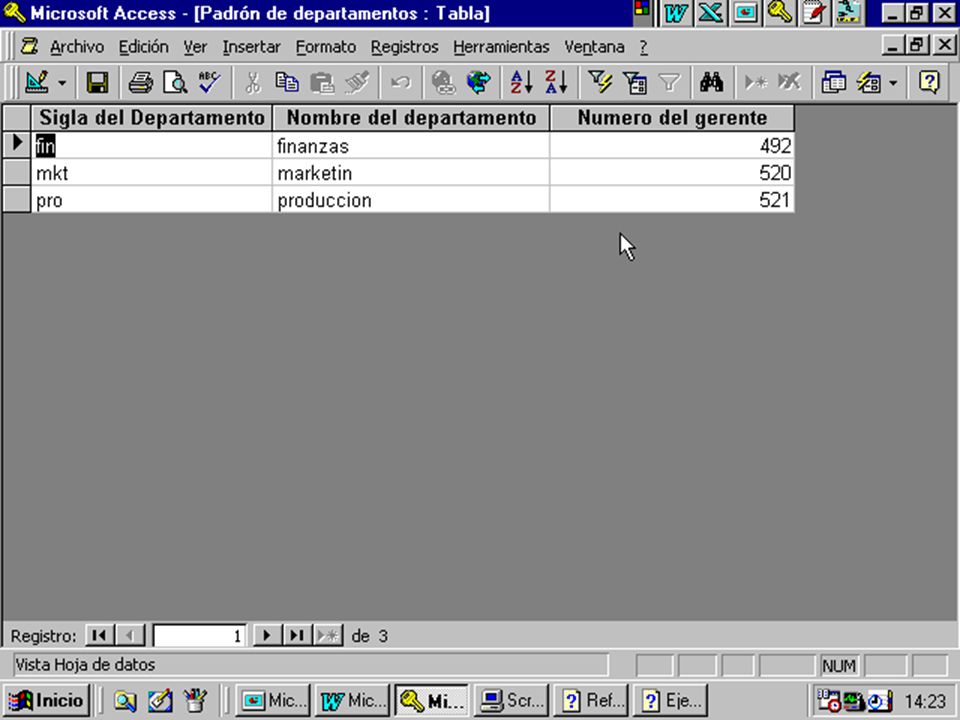This screenshot has height=720, width=960.
Task: Select the row selector for the pro record
Action: [x=17, y=200]
